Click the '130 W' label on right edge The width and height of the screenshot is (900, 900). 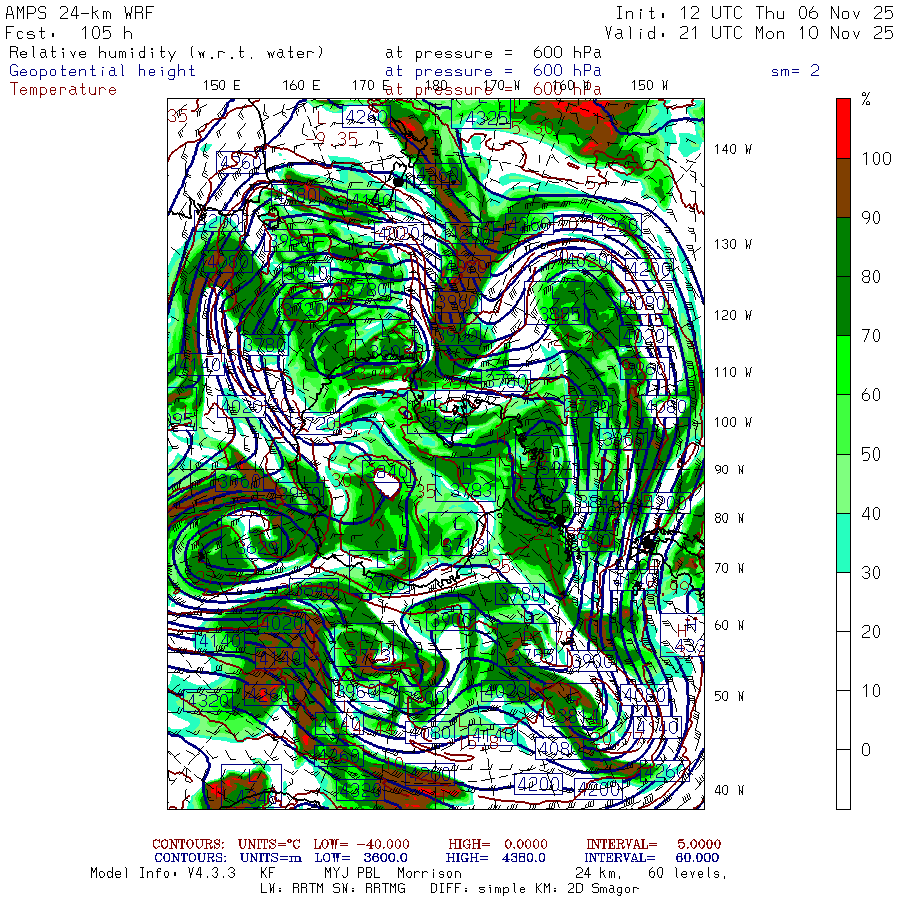pyautogui.click(x=733, y=245)
